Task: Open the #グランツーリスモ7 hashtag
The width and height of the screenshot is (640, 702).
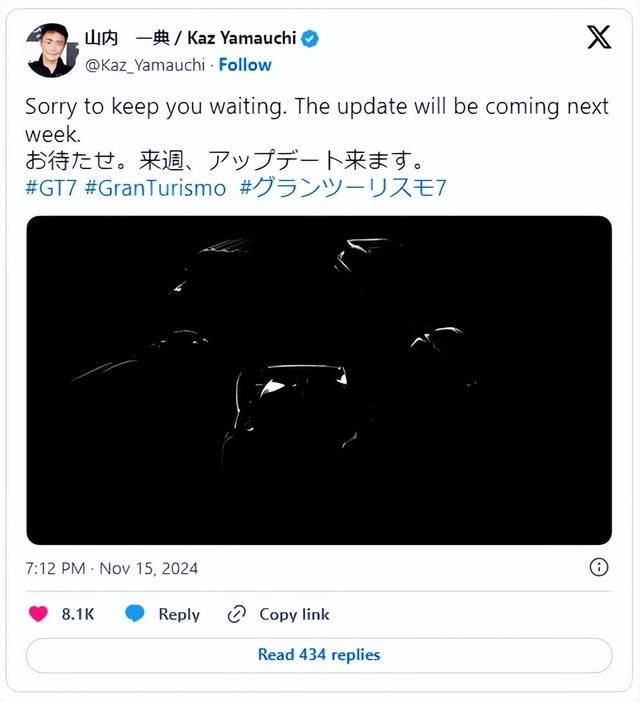Action: point(343,187)
